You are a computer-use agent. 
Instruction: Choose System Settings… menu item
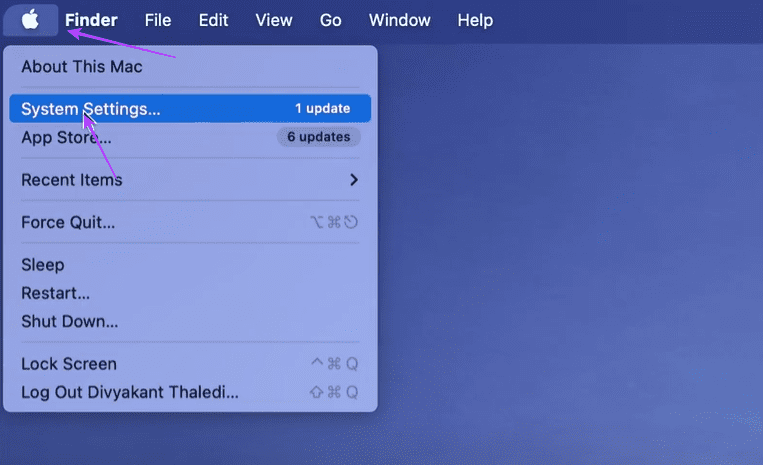[x=190, y=108]
